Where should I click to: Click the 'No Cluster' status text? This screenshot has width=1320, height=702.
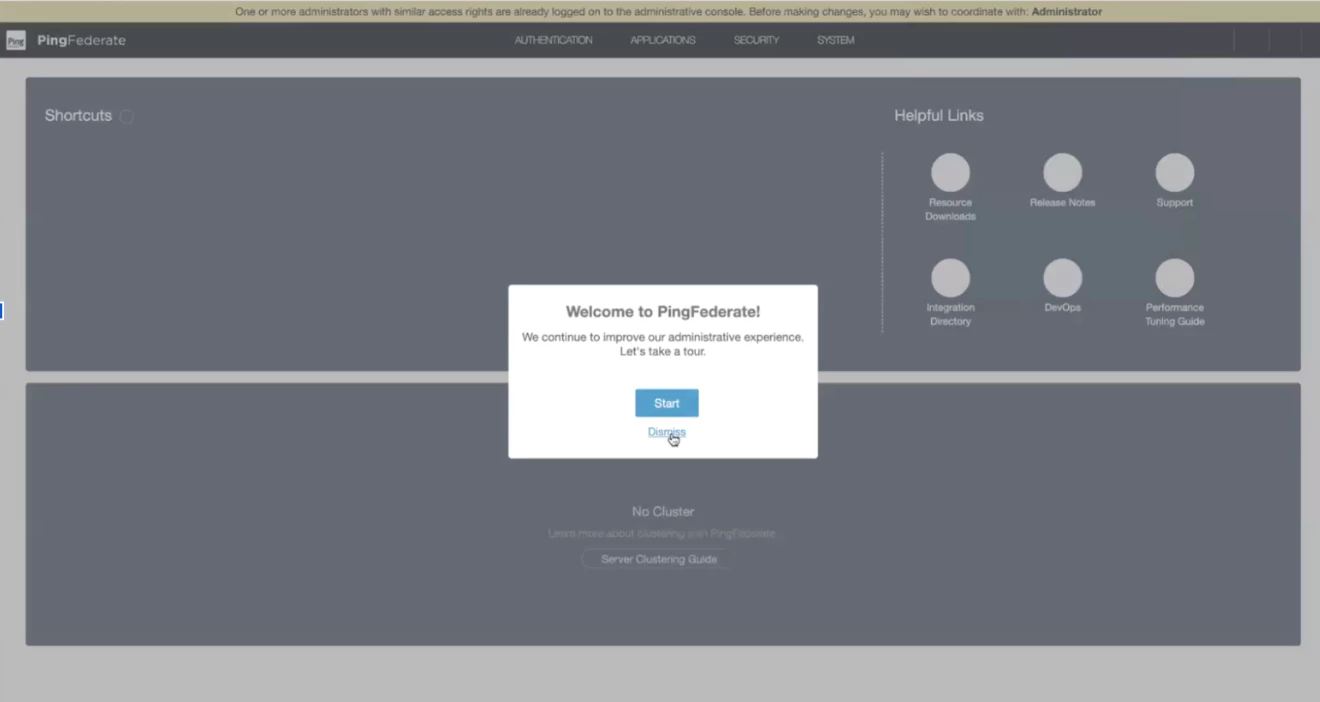pos(663,511)
